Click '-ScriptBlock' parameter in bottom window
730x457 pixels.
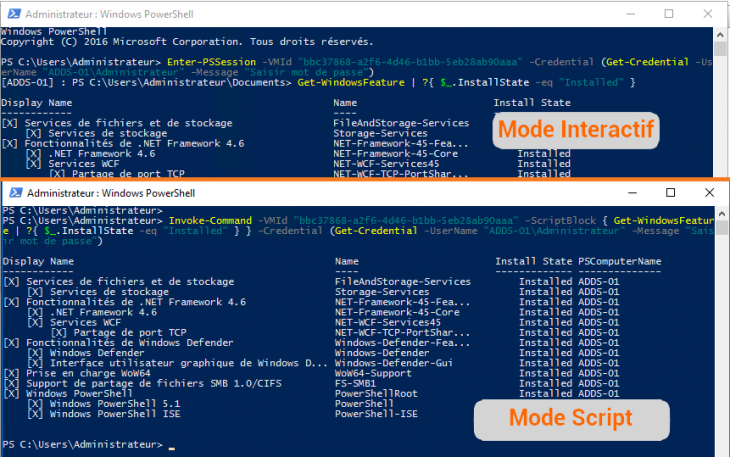(x=560, y=221)
